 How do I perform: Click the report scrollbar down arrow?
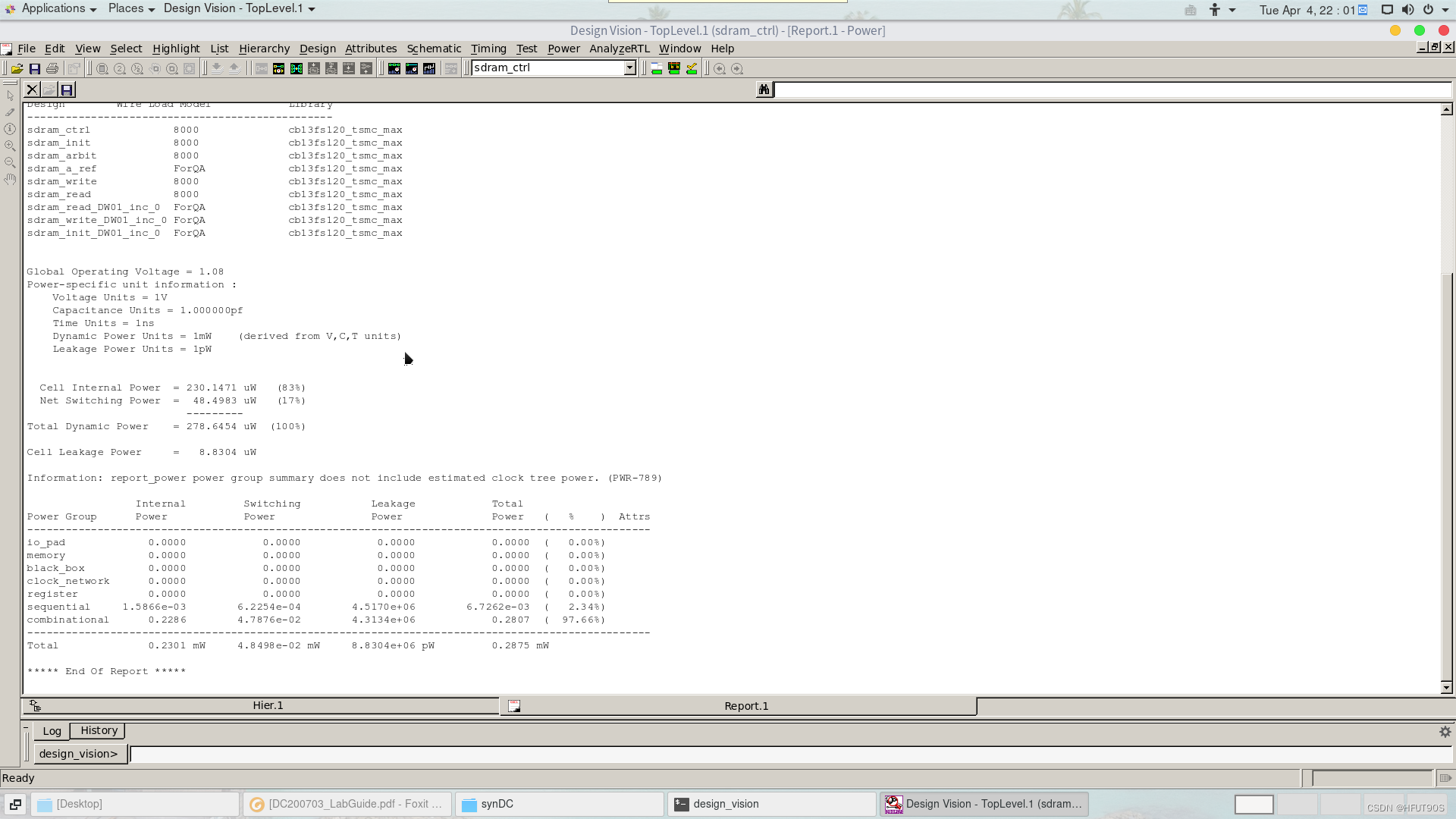(1446, 688)
